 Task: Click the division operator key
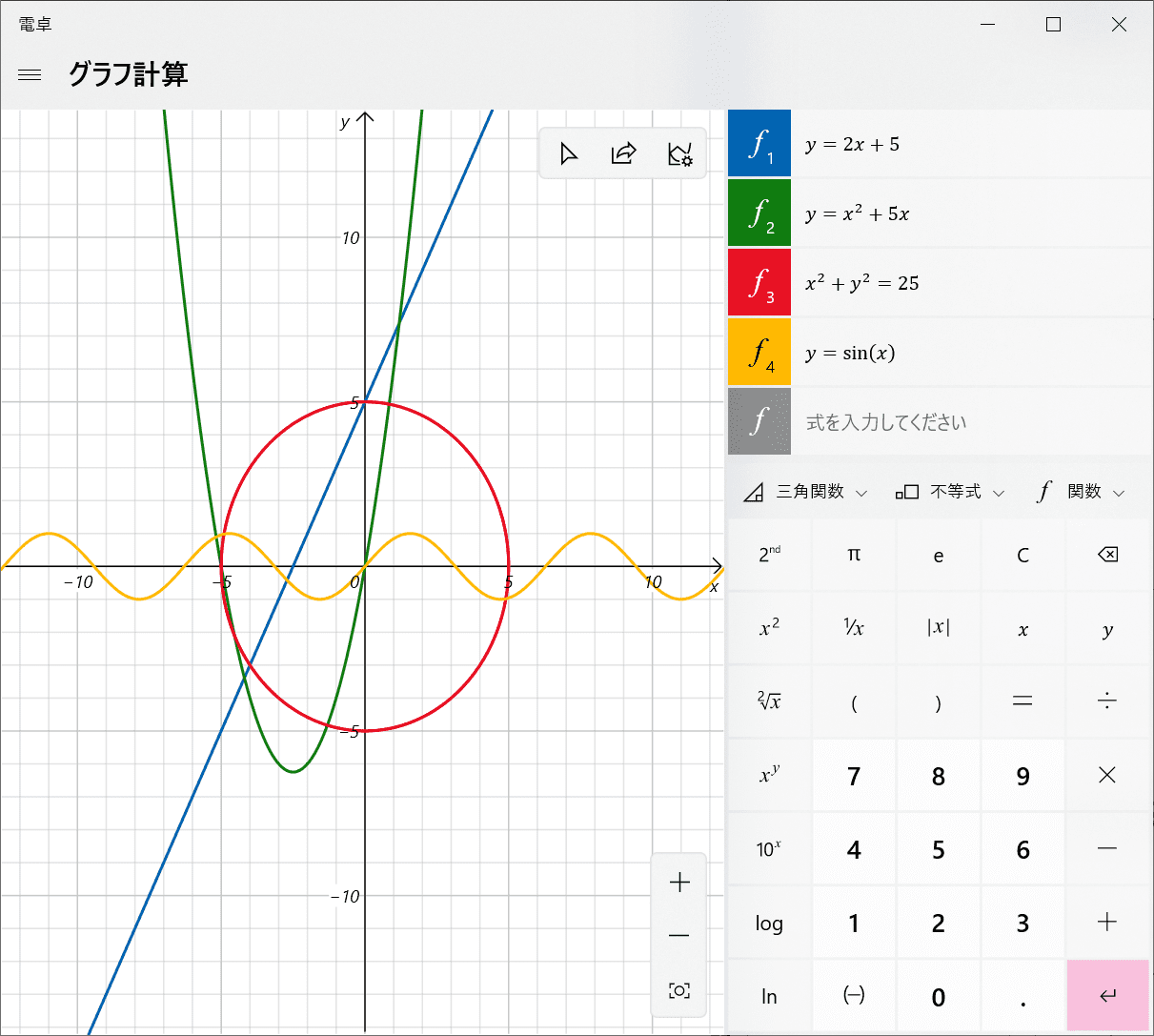(x=1107, y=701)
